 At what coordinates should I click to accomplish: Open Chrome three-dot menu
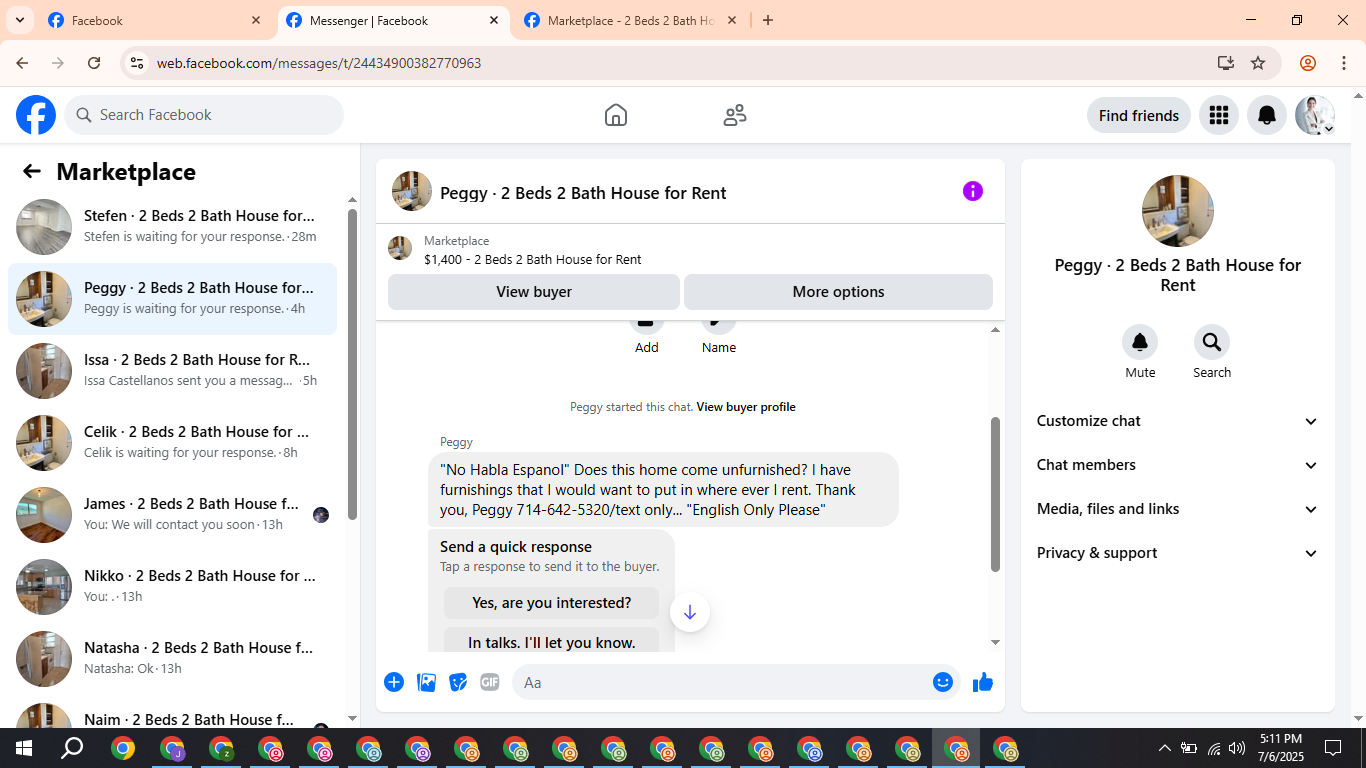pyautogui.click(x=1343, y=63)
